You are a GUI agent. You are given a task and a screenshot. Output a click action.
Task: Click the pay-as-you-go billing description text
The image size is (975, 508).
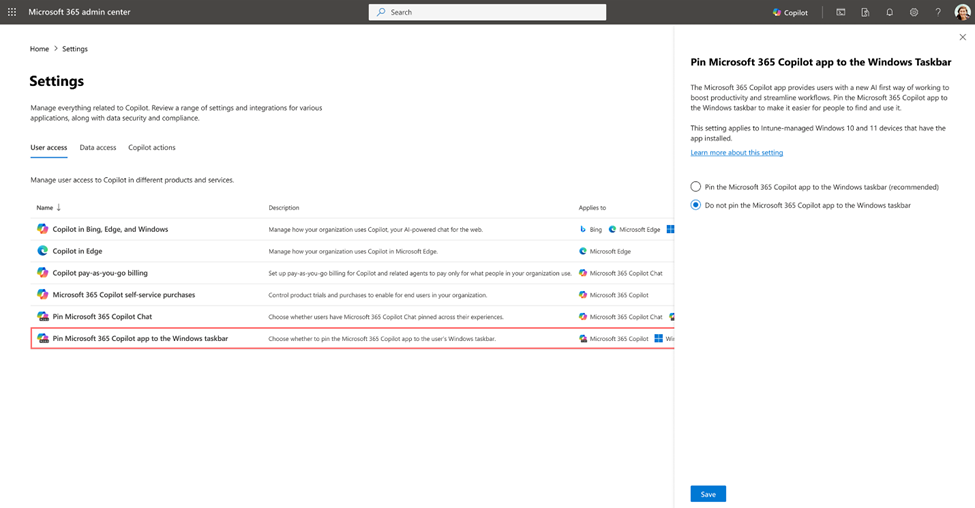coord(420,273)
